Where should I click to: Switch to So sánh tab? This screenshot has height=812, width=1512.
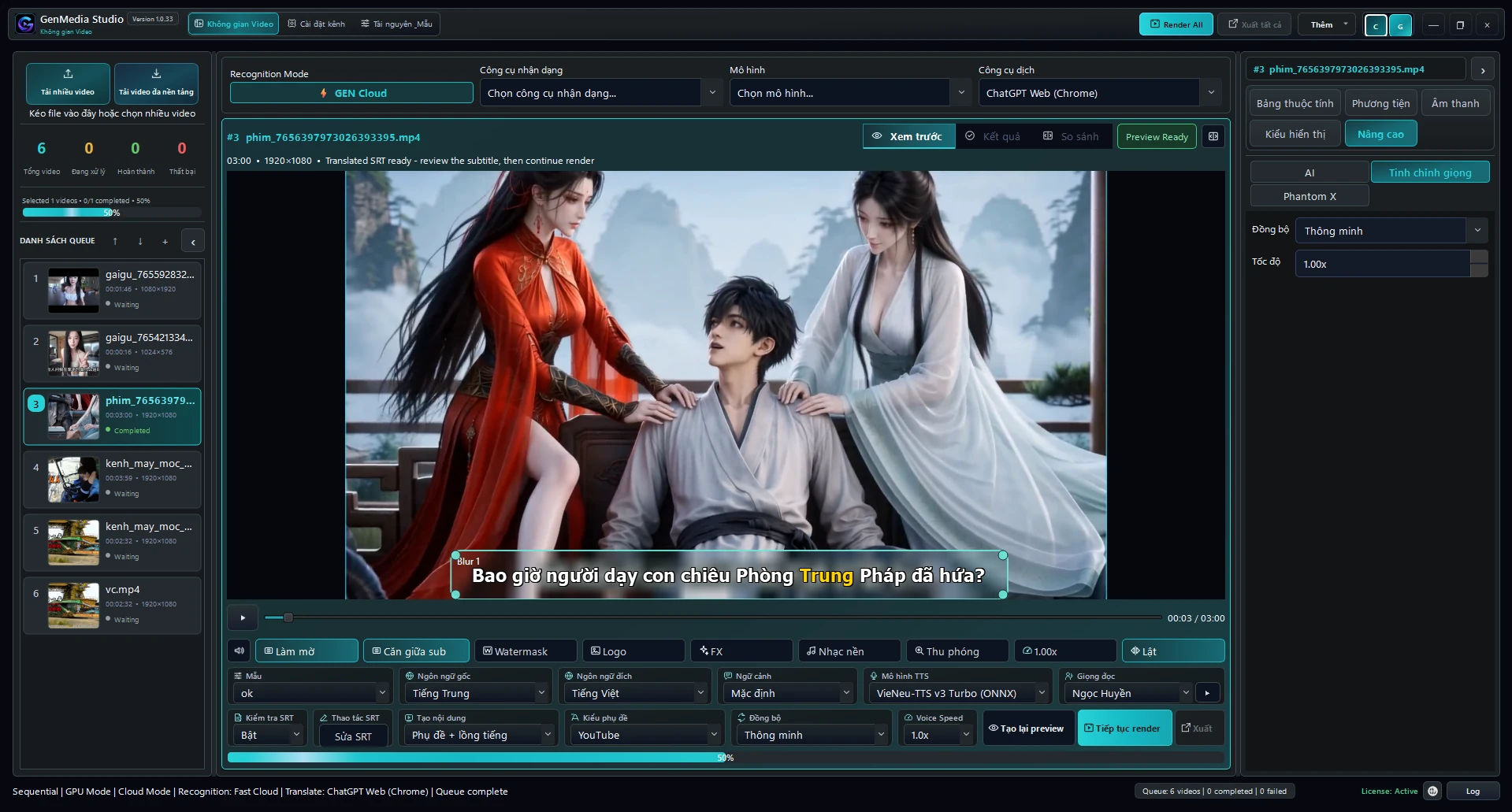1072,136
